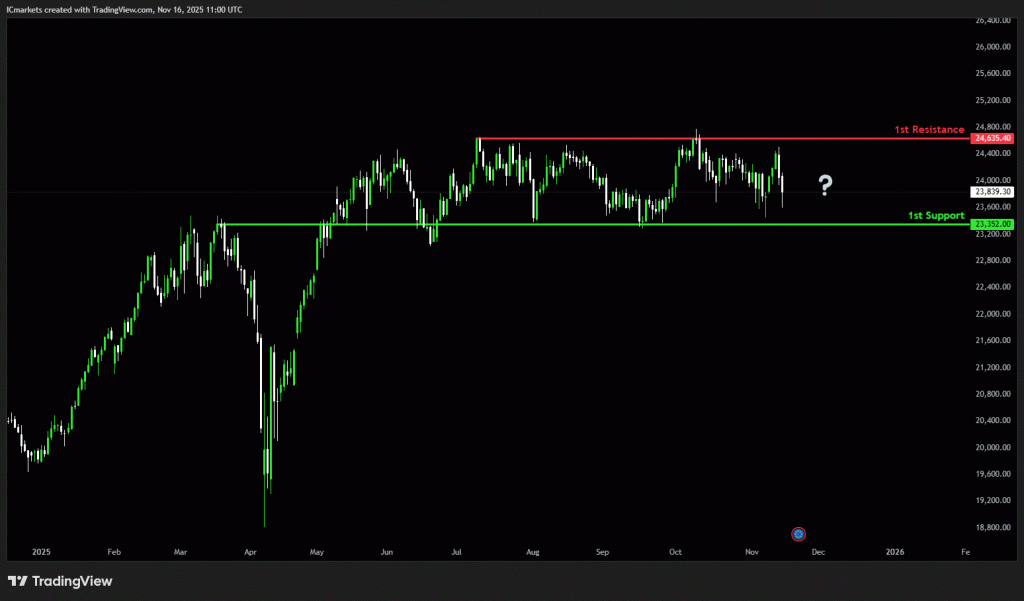Click the 2025 label on time axis
Viewport: 1024px width, 601px height.
click(x=41, y=551)
